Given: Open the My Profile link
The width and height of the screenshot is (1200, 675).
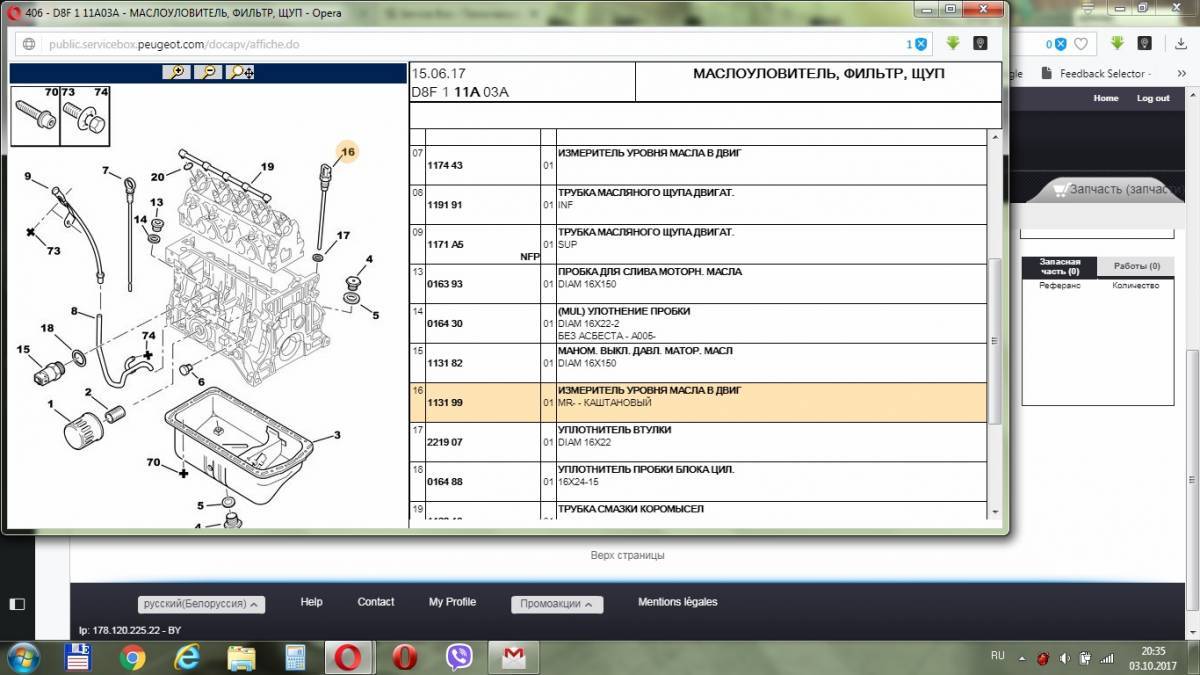Looking at the screenshot, I should (x=452, y=602).
